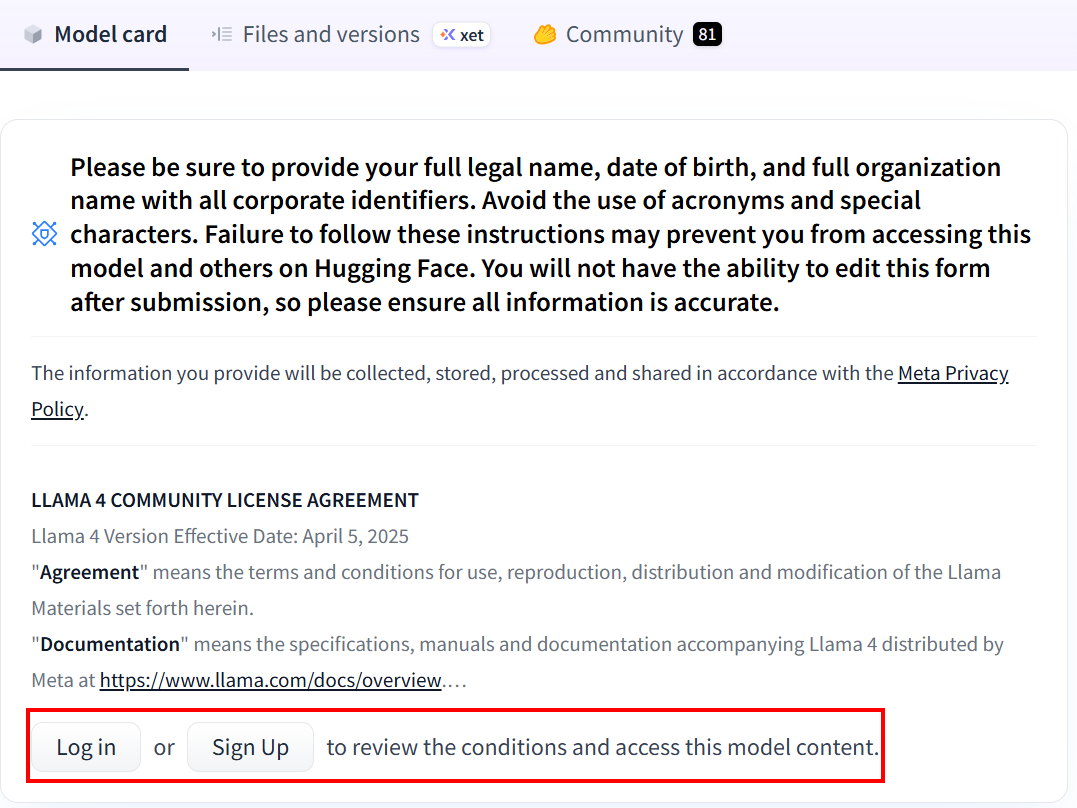Viewport: 1077px width, 808px height.
Task: Expand the truncated license ellipsis
Action: point(455,682)
